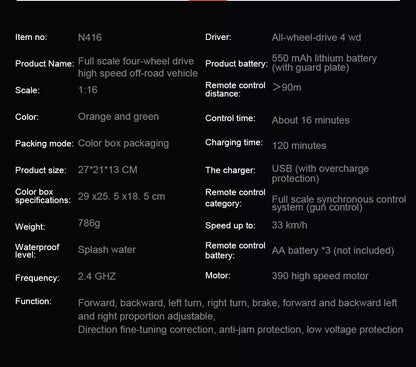Click the 390 high speed motor text
This screenshot has width=416, height=367.
[x=320, y=276]
